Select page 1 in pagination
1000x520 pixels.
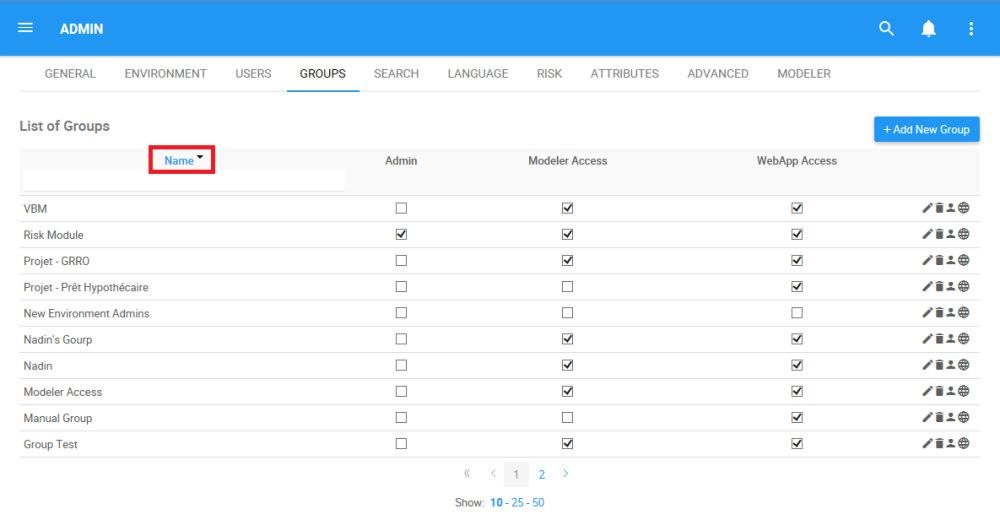click(516, 475)
